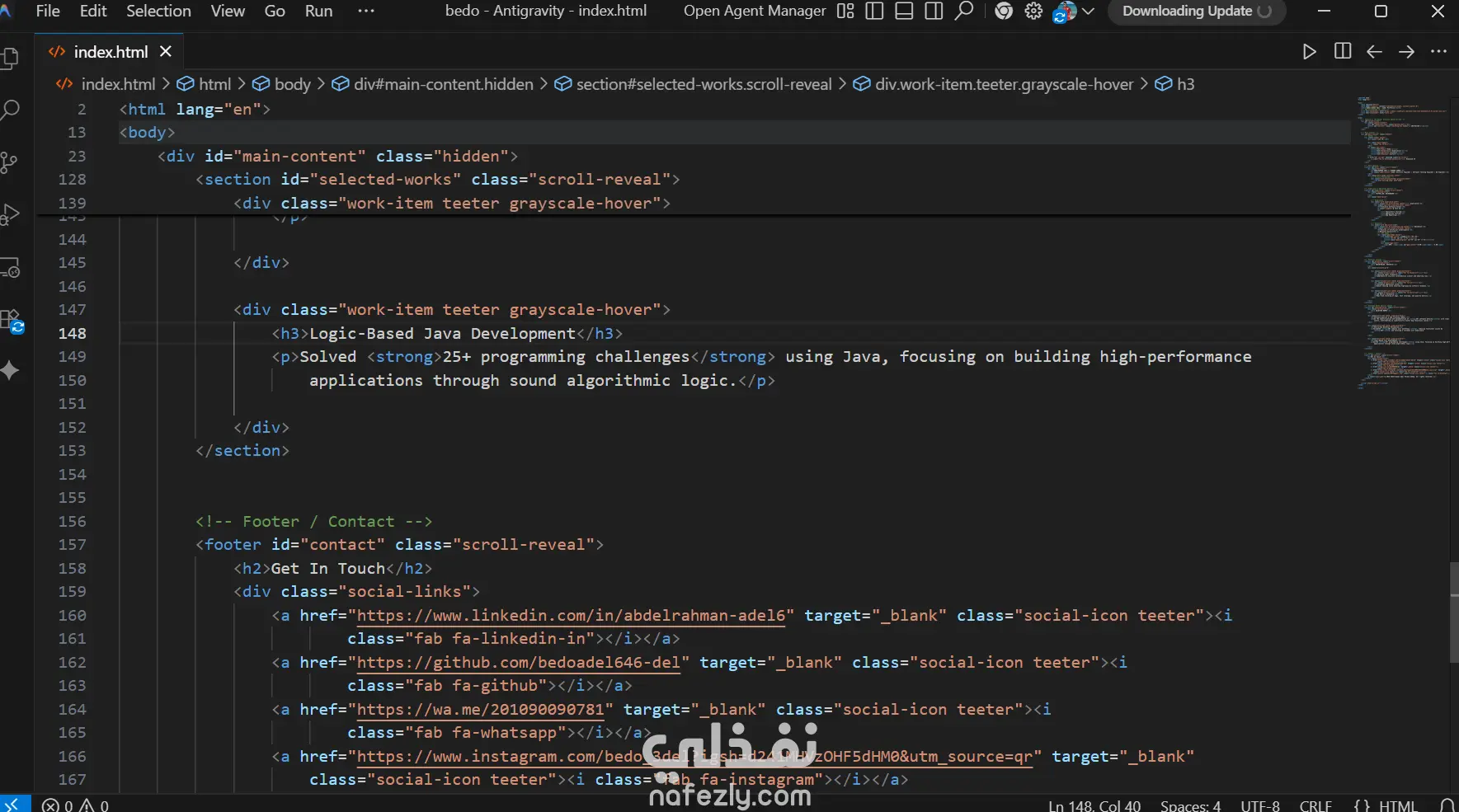Image resolution: width=1459 pixels, height=812 pixels.
Task: Click the round browser icon beside the gear
Action: (x=1004, y=11)
